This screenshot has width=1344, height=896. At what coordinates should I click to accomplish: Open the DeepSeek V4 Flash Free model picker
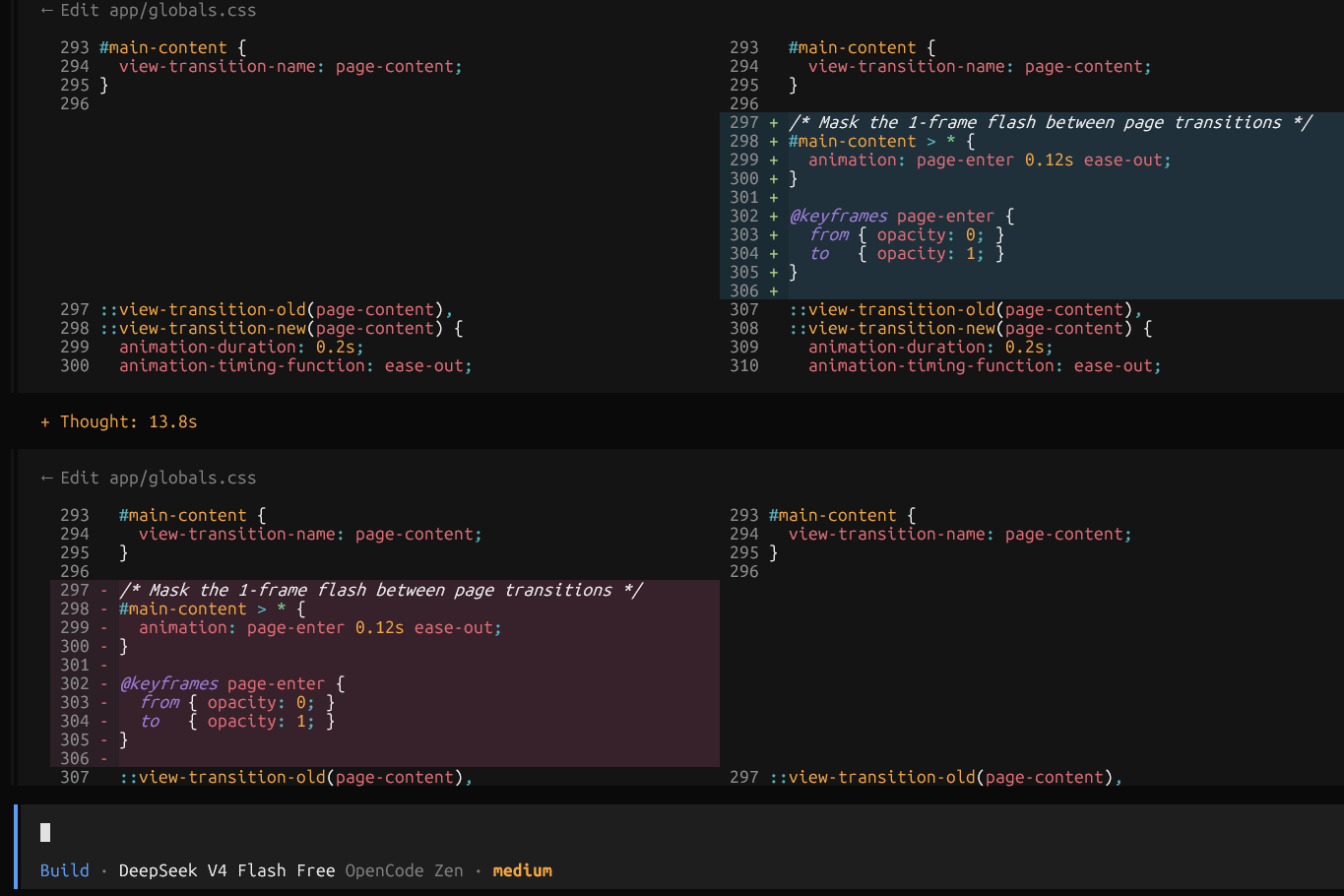(x=227, y=870)
